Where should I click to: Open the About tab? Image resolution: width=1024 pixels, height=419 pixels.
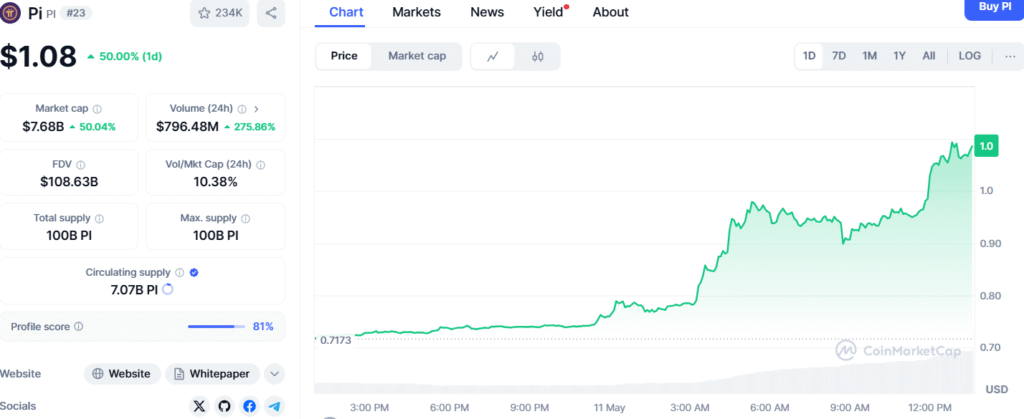pyautogui.click(x=611, y=12)
